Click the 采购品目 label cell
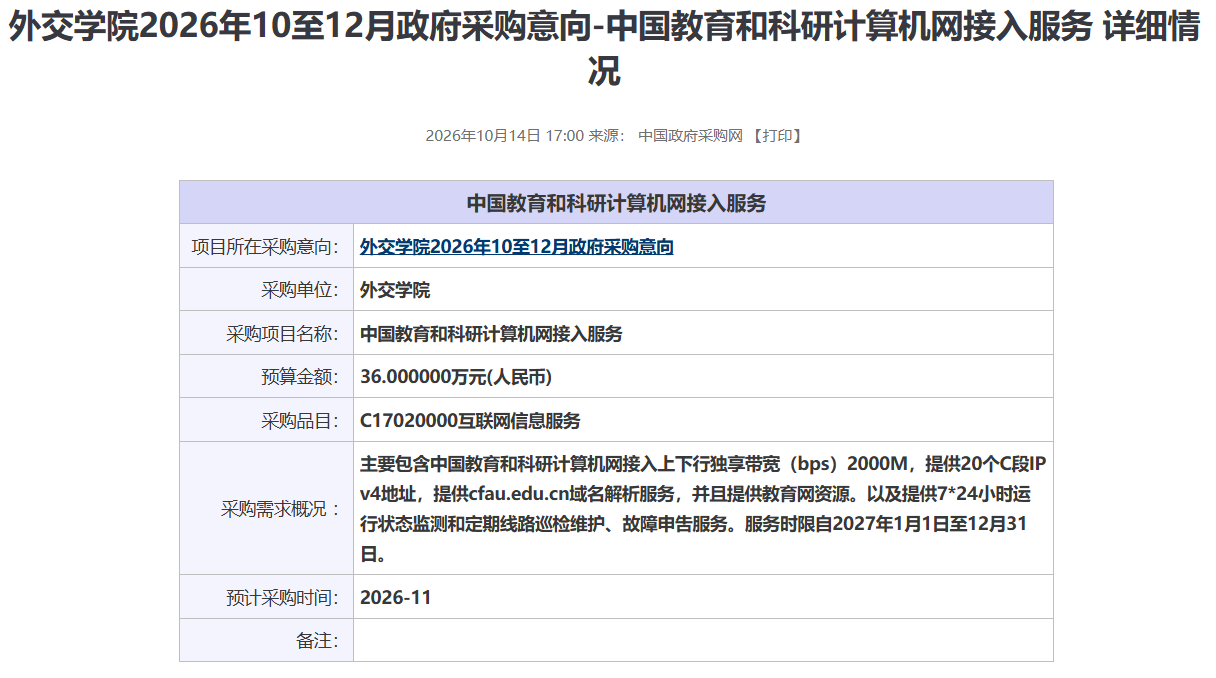1216x678 pixels. [266, 421]
